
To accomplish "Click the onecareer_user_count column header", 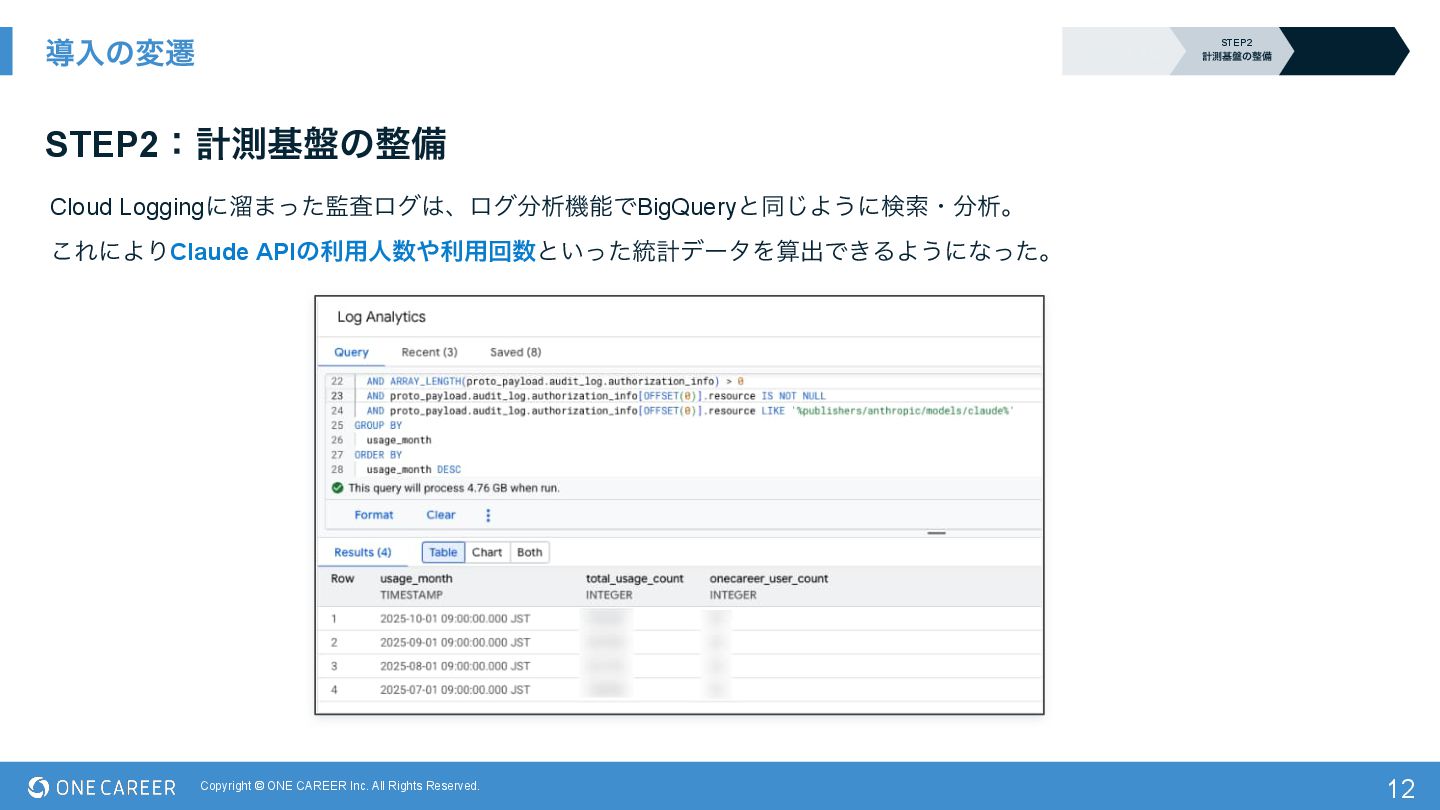I will (x=769, y=578).
